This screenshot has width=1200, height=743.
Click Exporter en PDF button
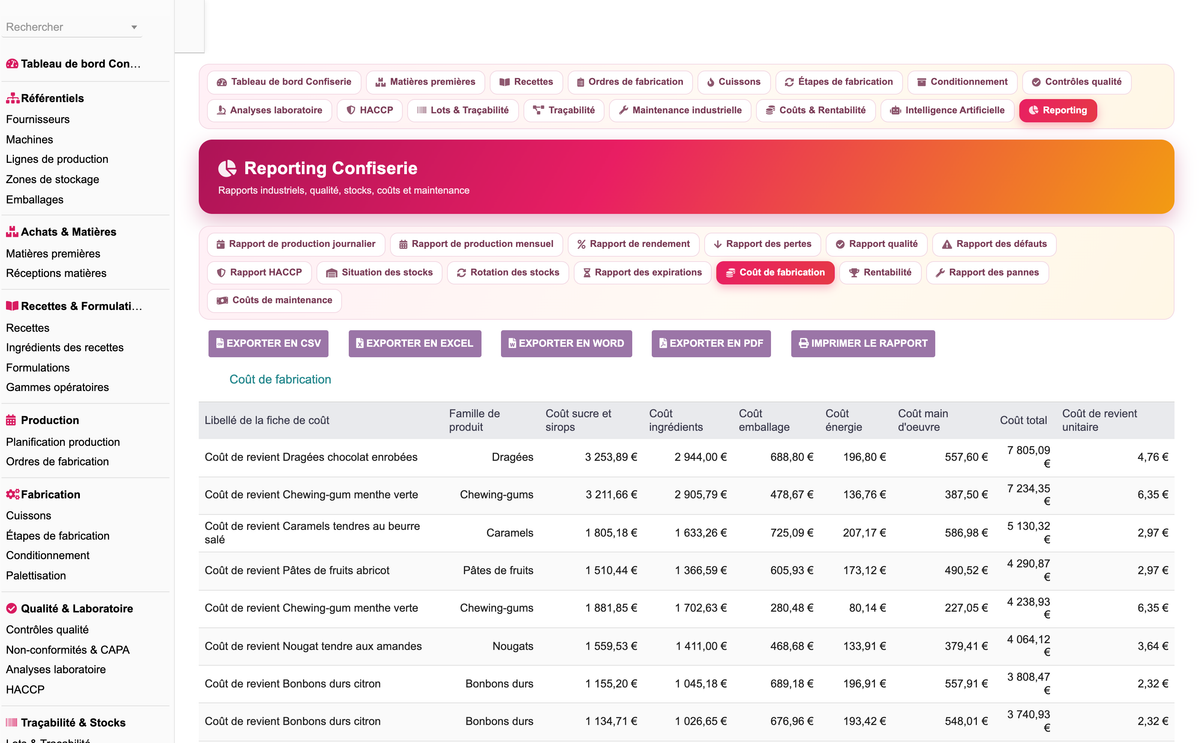(x=711, y=343)
